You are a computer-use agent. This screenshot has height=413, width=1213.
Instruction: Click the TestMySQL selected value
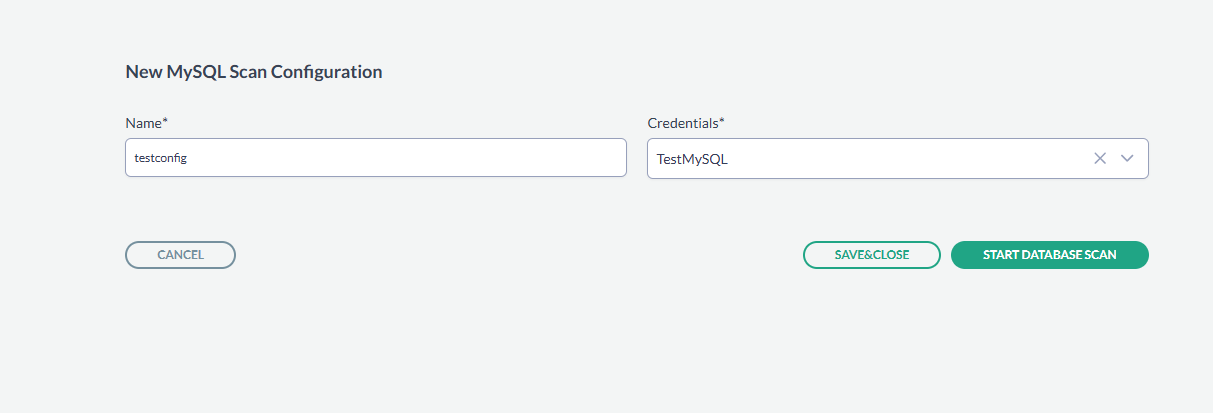click(692, 159)
